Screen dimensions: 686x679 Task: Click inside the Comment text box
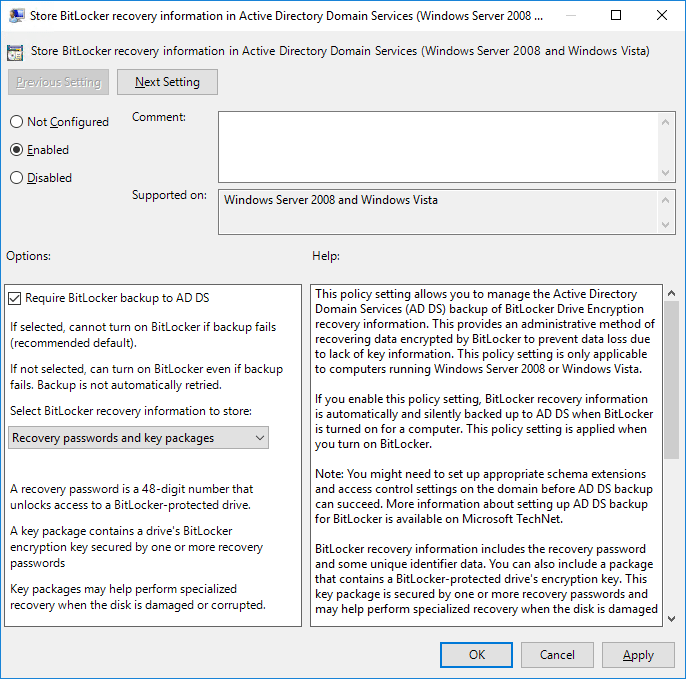click(438, 147)
